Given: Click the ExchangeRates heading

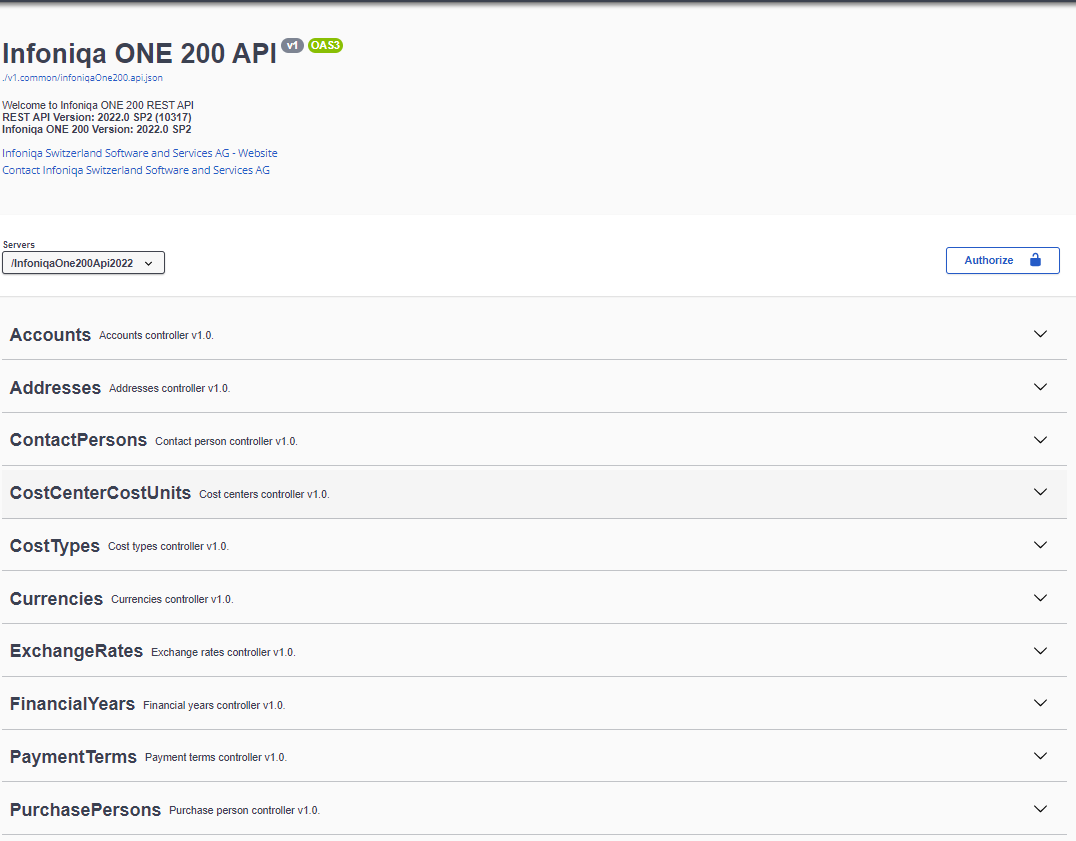Looking at the screenshot, I should (x=76, y=651).
